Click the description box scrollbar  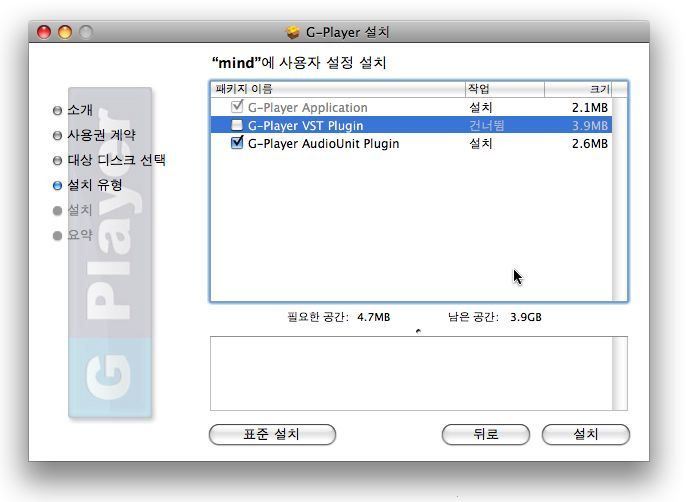[619, 373]
